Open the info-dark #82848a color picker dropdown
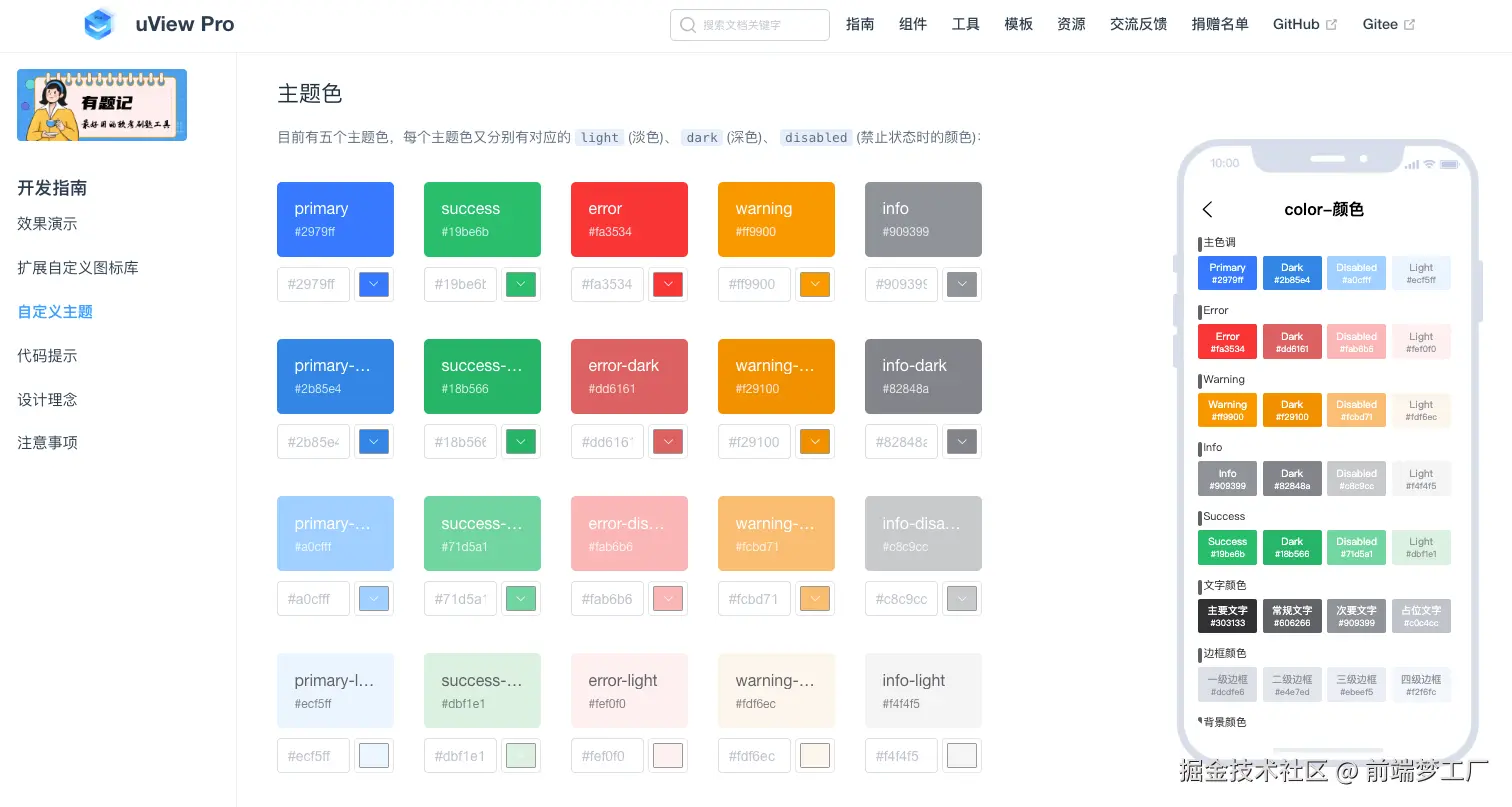The height and width of the screenshot is (807, 1512). coord(962,441)
